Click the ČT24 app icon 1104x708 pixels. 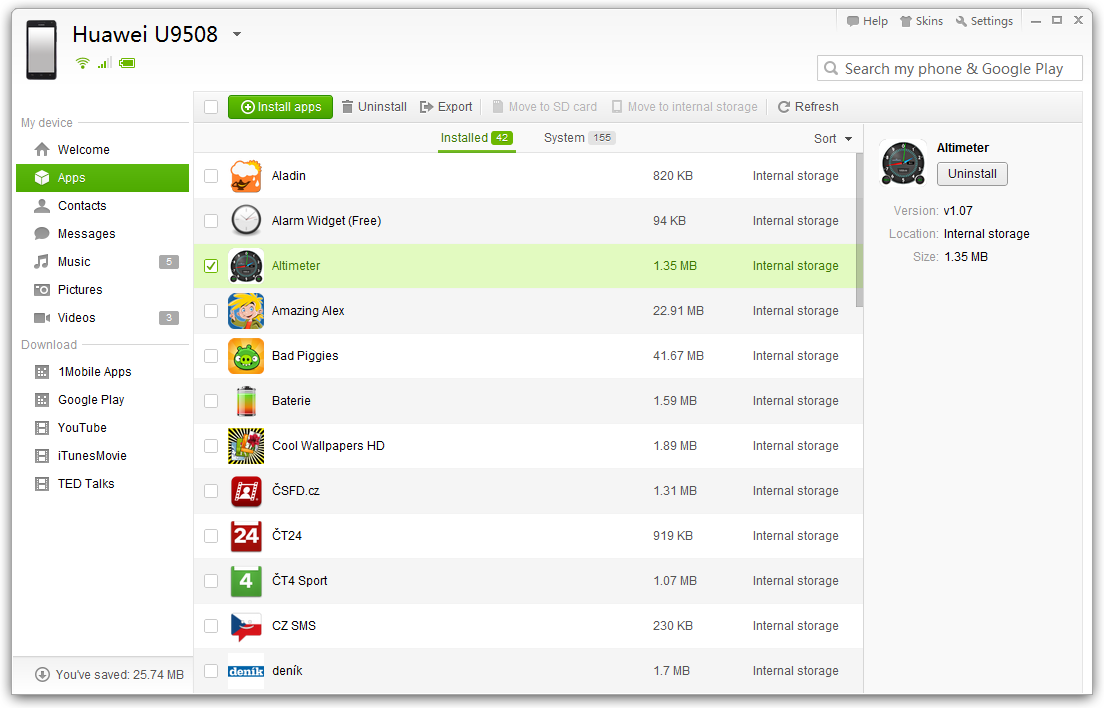point(246,536)
